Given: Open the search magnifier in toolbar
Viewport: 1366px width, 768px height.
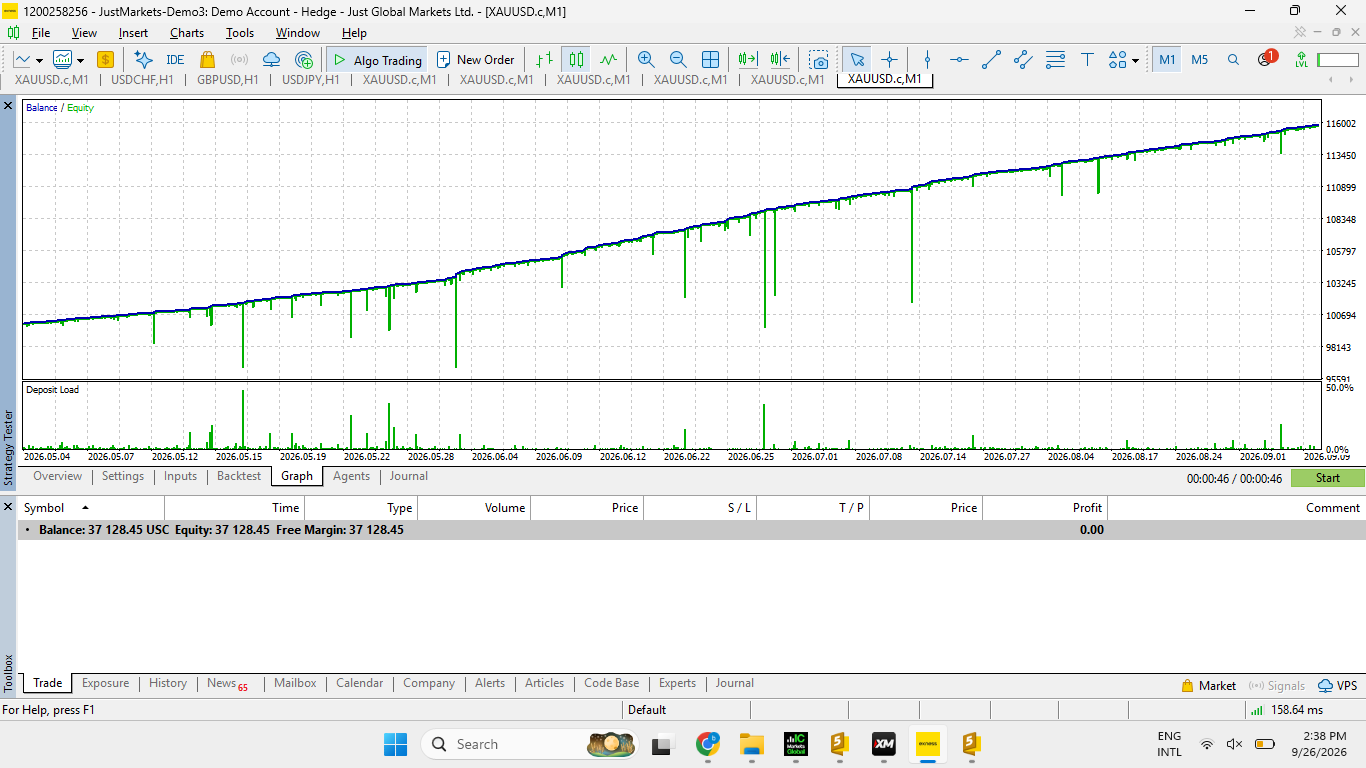Looking at the screenshot, I should (1233, 60).
